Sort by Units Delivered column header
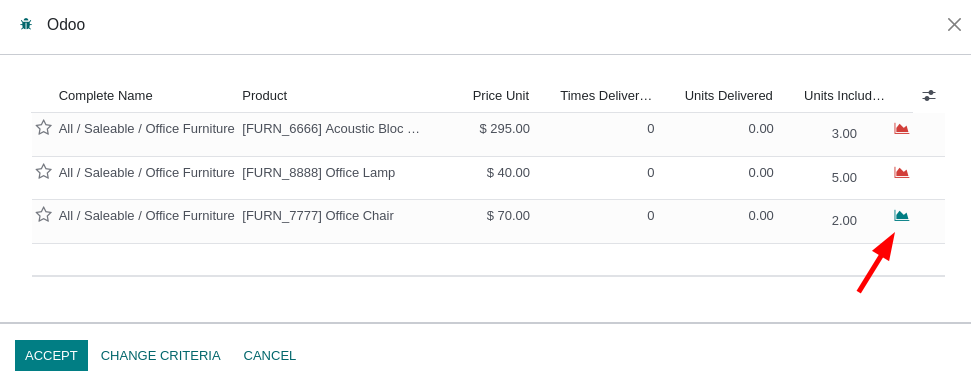Viewport: 971px width, 383px height. 728,95
